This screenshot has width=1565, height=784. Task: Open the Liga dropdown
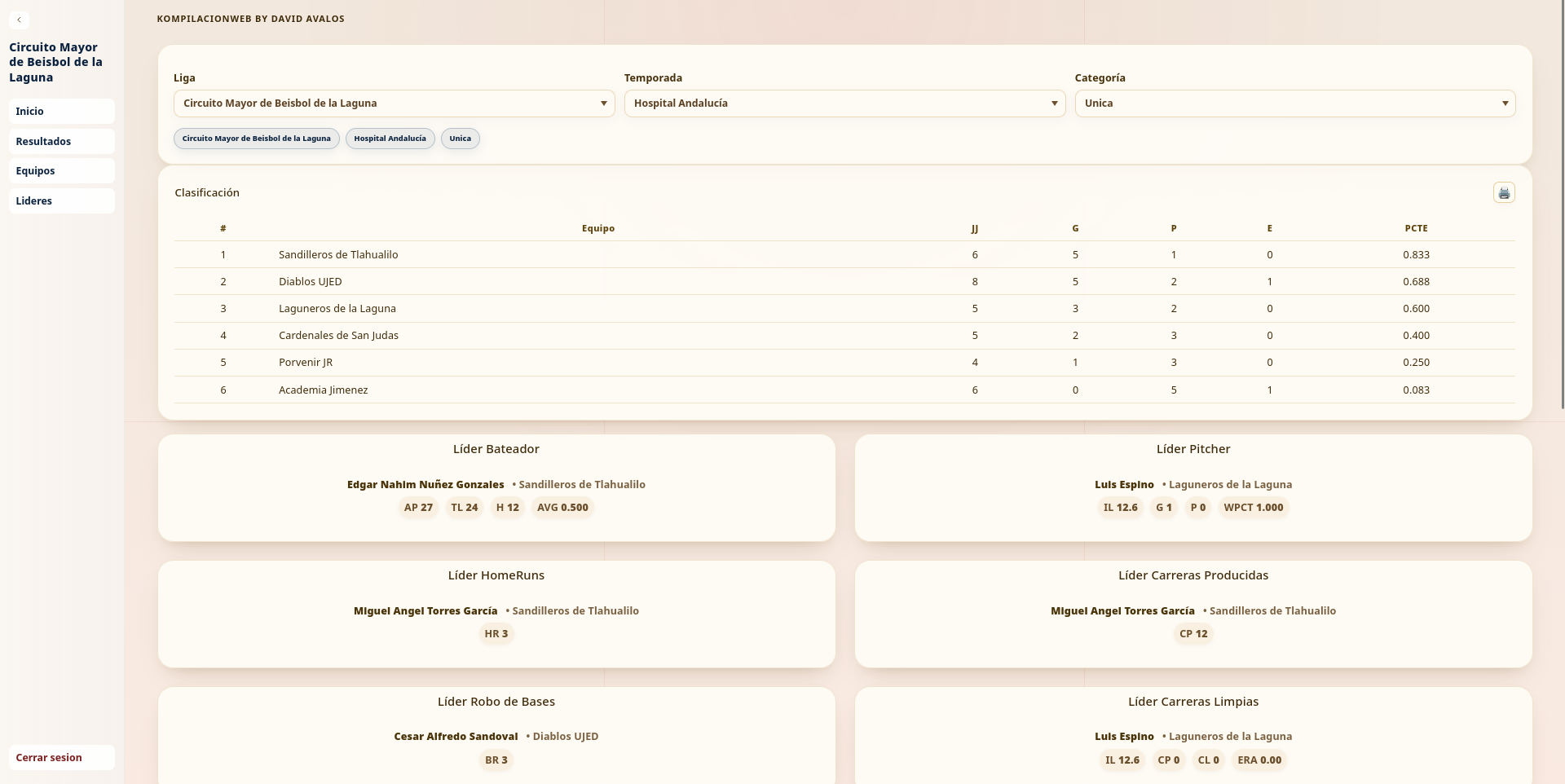[394, 104]
